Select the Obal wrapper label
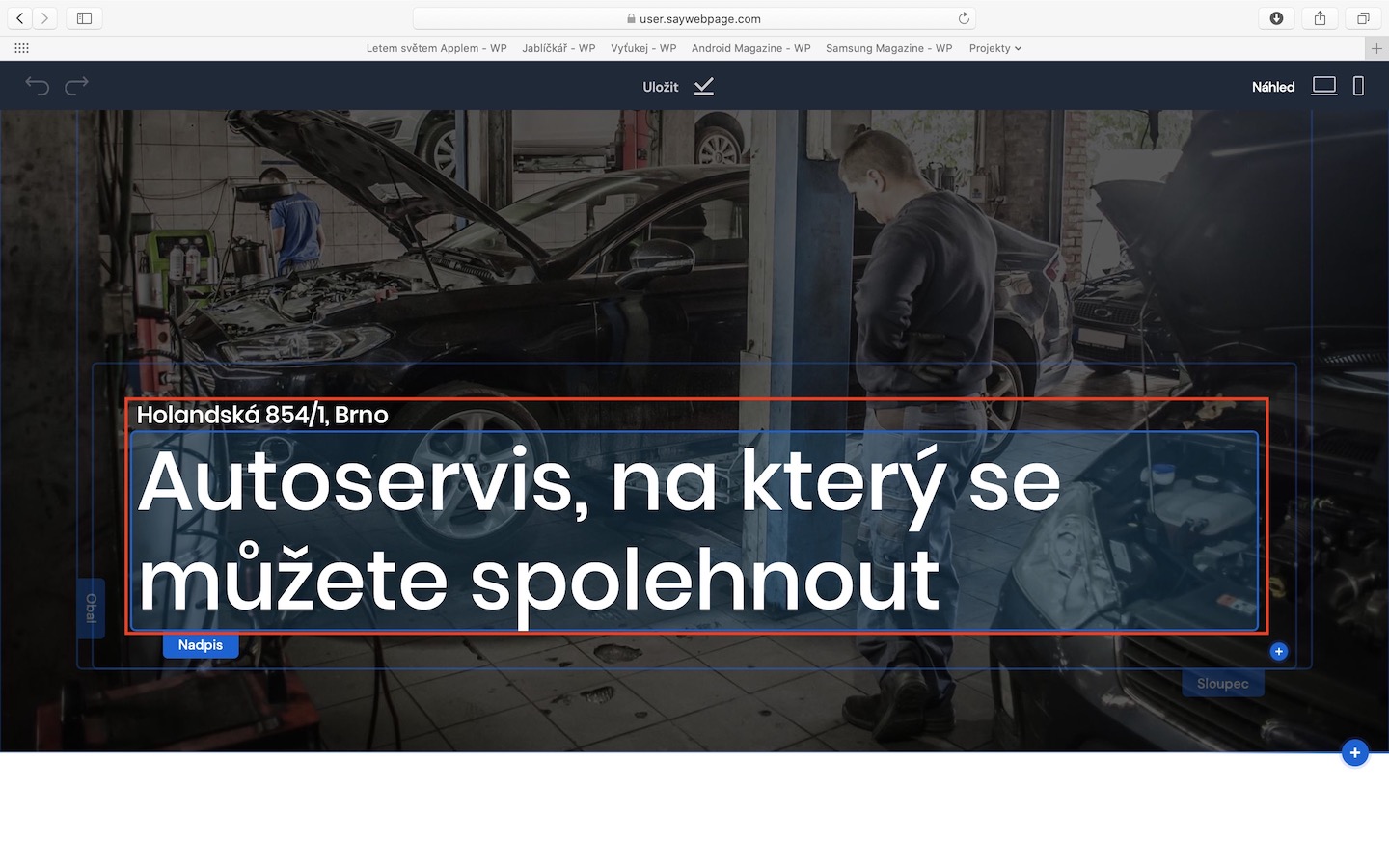The image size is (1389, 868). tap(91, 609)
